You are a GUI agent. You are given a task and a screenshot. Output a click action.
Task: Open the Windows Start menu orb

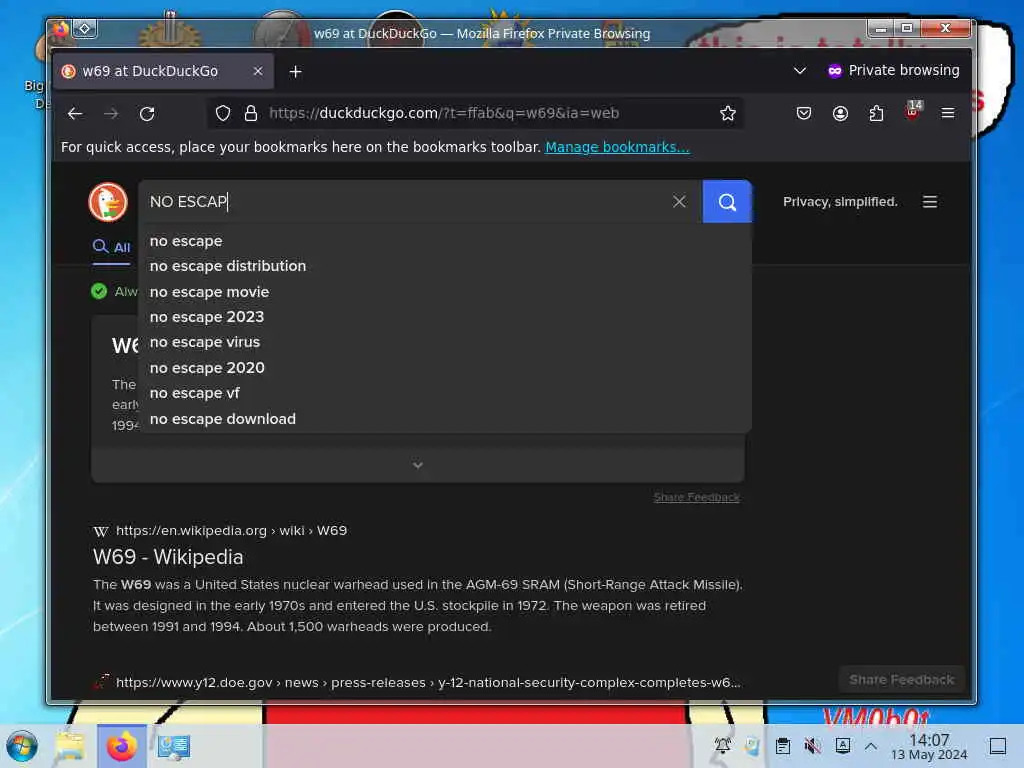(x=22, y=746)
